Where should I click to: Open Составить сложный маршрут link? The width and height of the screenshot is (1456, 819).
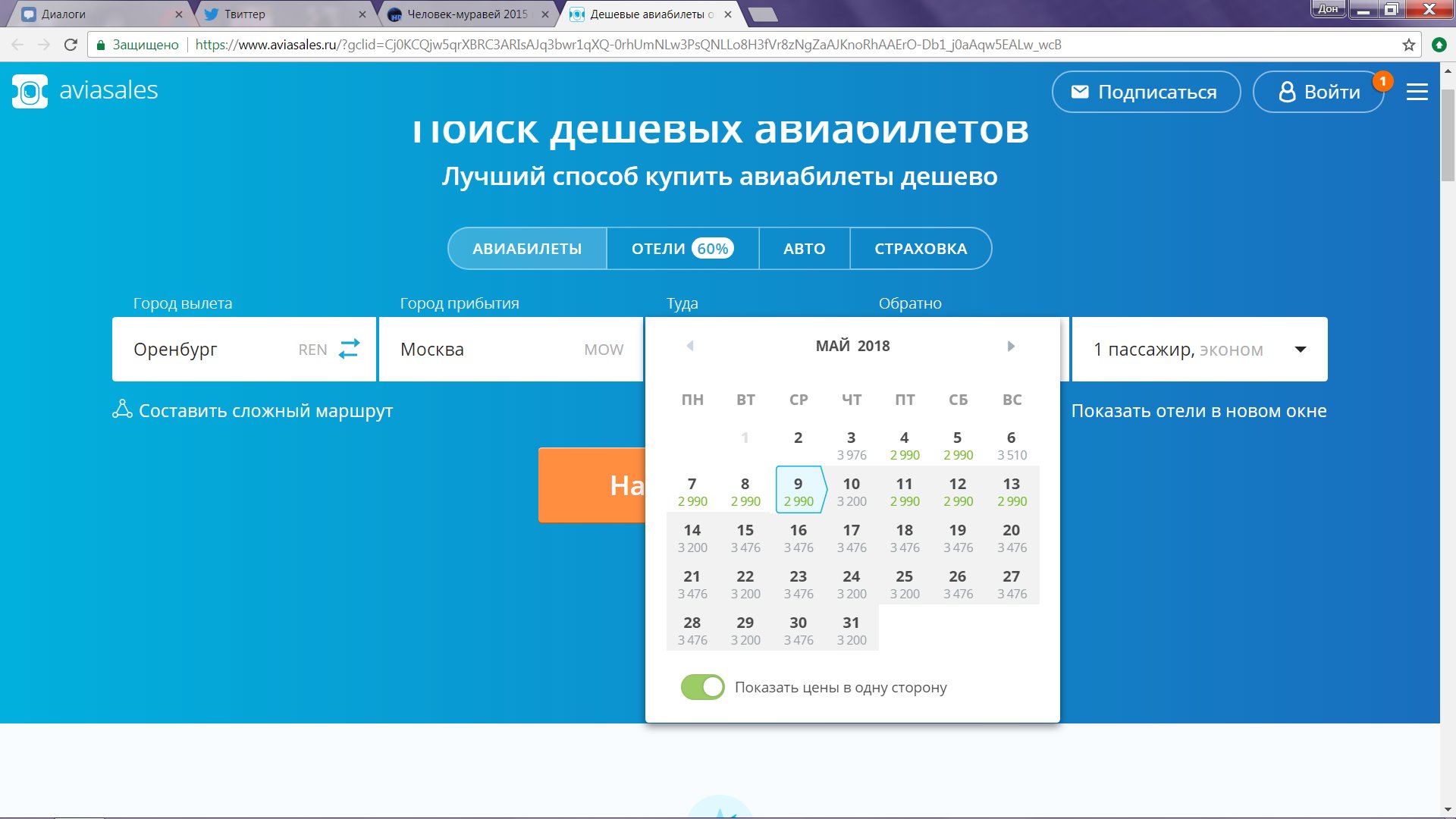click(265, 411)
